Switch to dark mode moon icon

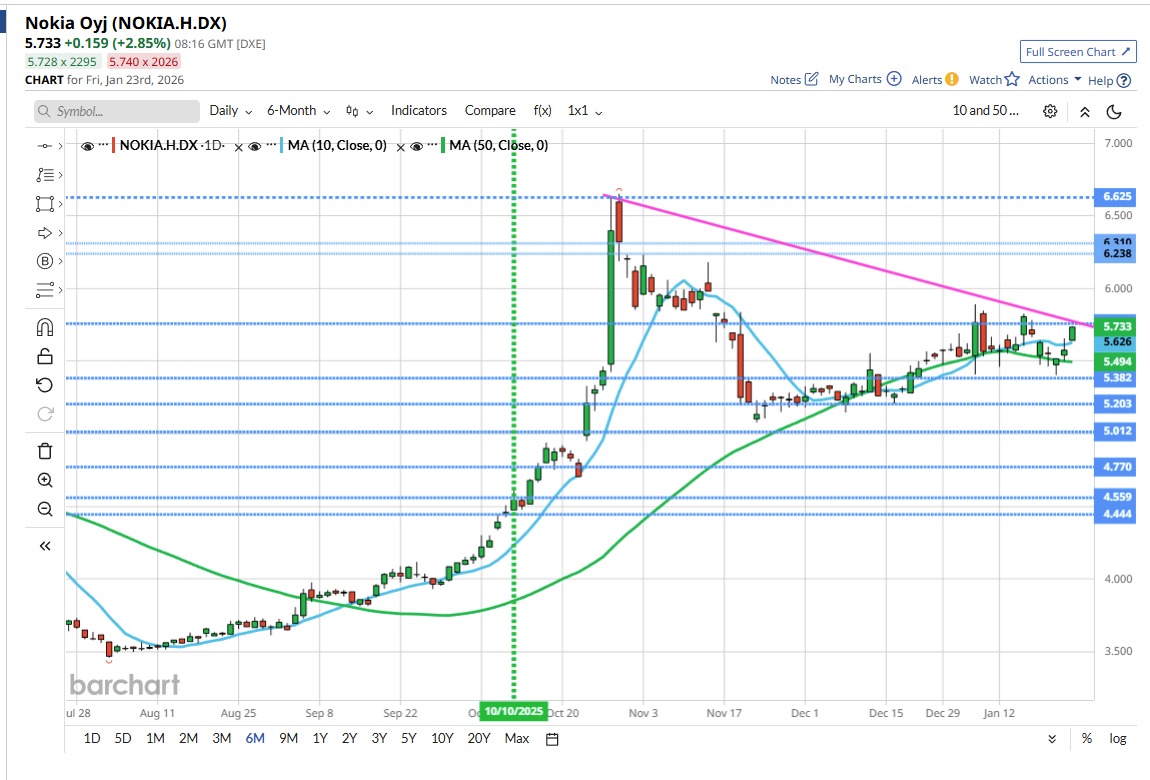(x=1114, y=111)
